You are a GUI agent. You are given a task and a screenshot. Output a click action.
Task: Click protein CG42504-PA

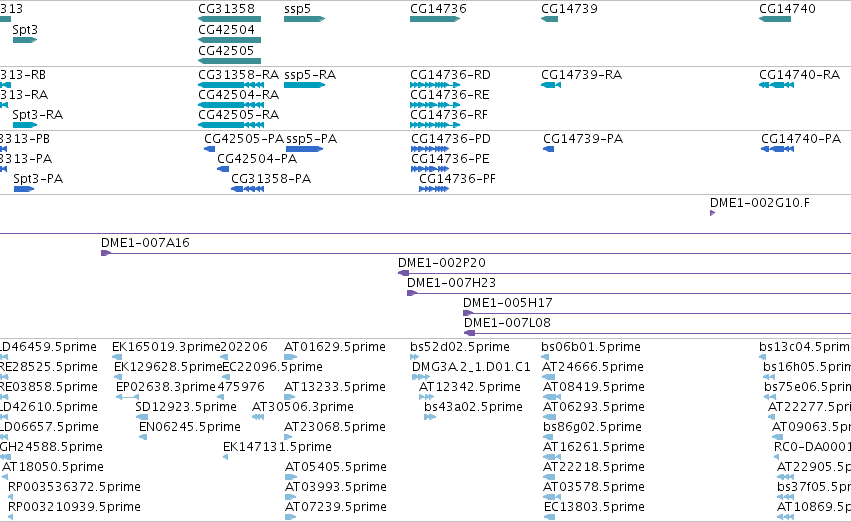coord(257,159)
